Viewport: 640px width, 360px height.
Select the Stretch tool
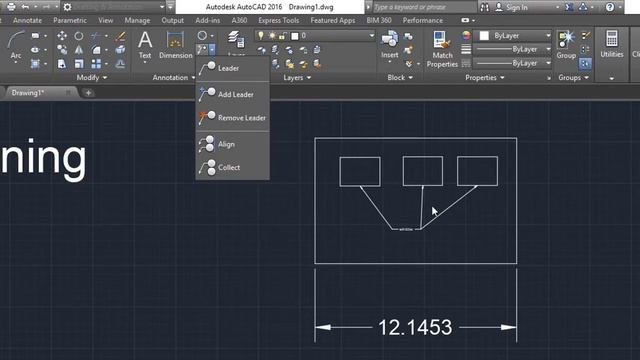(x=62, y=64)
